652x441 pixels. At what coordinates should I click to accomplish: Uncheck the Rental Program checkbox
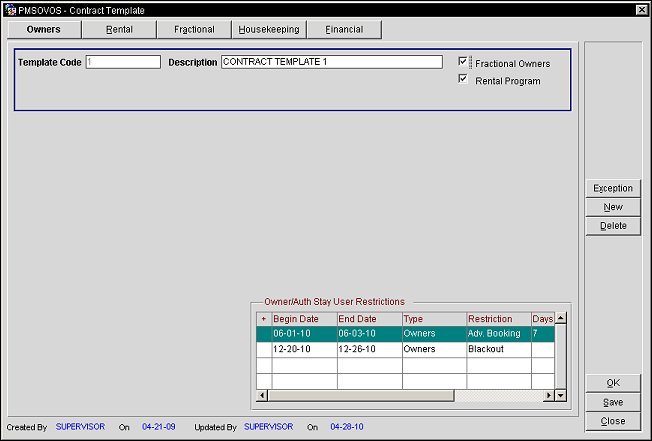(x=463, y=80)
